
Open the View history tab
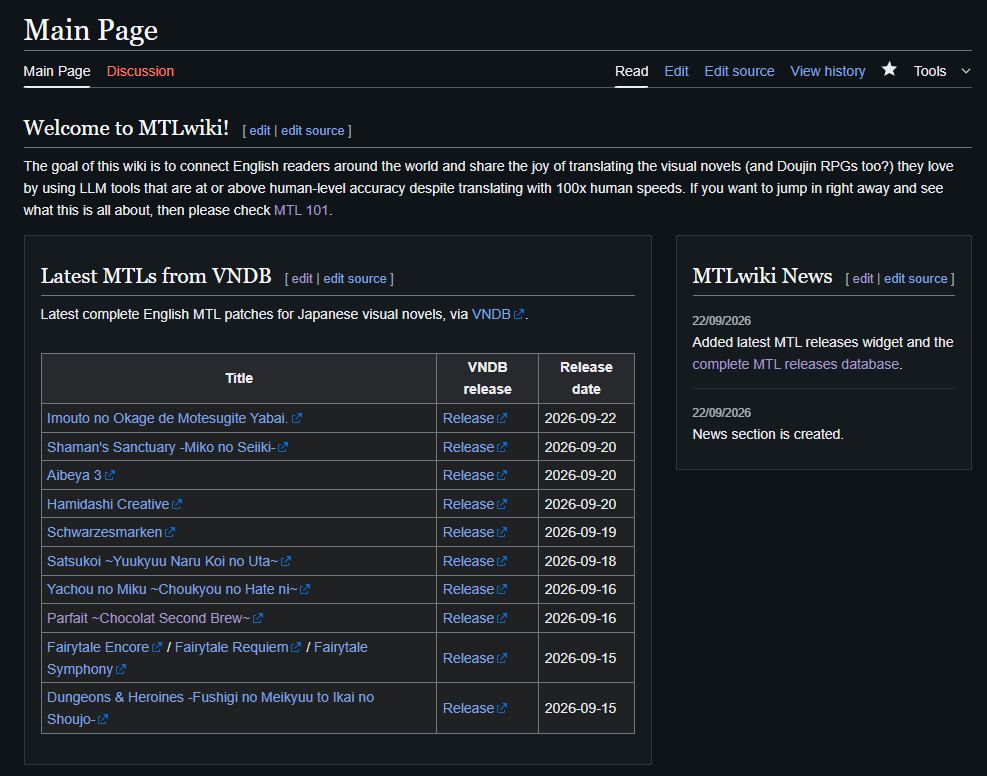point(828,71)
